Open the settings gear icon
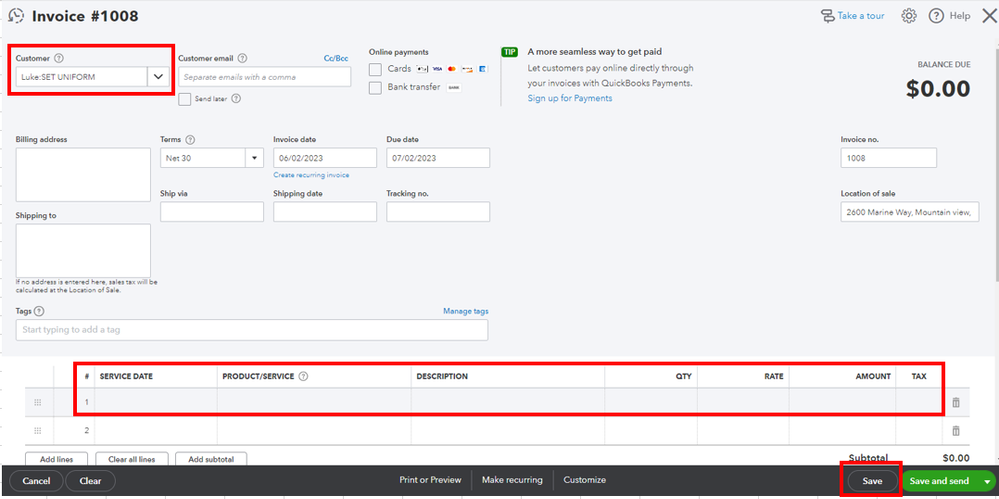Viewport: 999px width, 499px height. (909, 16)
